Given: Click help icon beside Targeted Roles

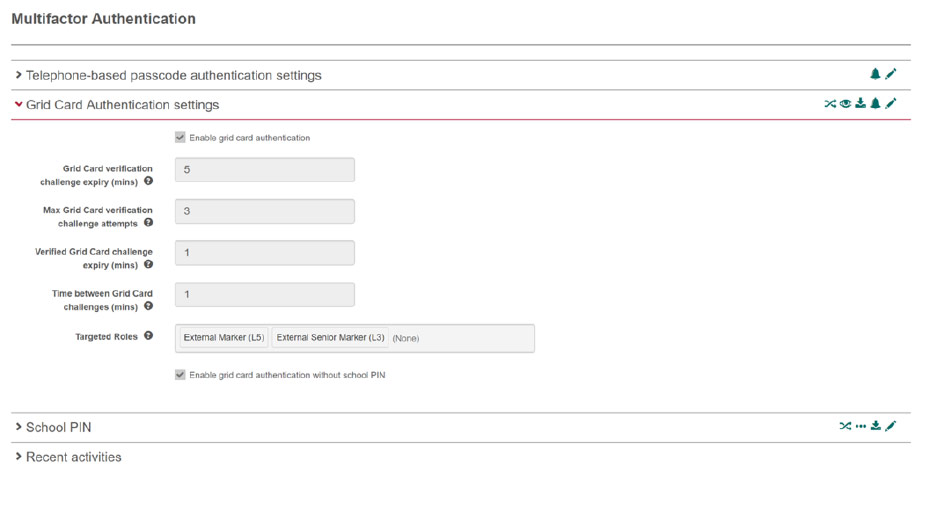Looking at the screenshot, I should coord(148,336).
